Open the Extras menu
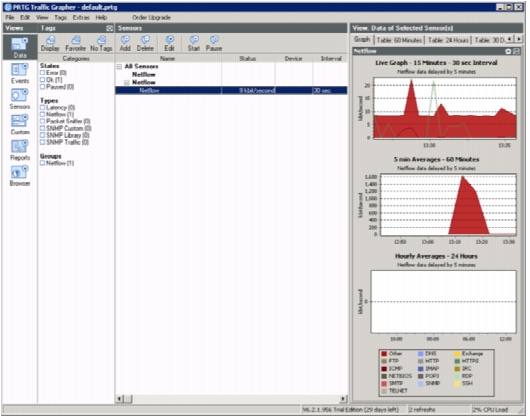Viewport: 530px width, 420px height. pyautogui.click(x=81, y=17)
